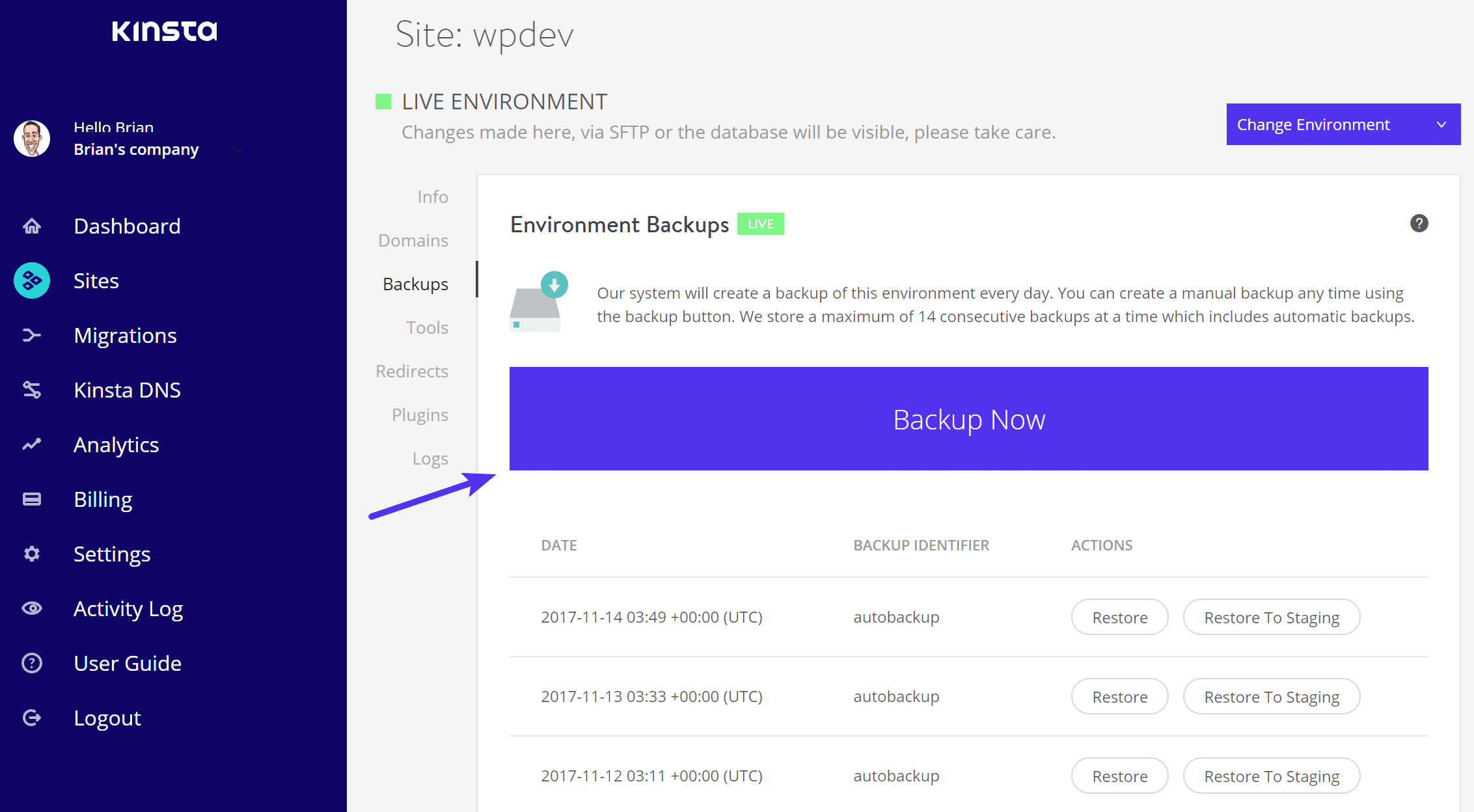This screenshot has height=812, width=1474.
Task: Open Kinsta DNS page
Action: coord(128,390)
